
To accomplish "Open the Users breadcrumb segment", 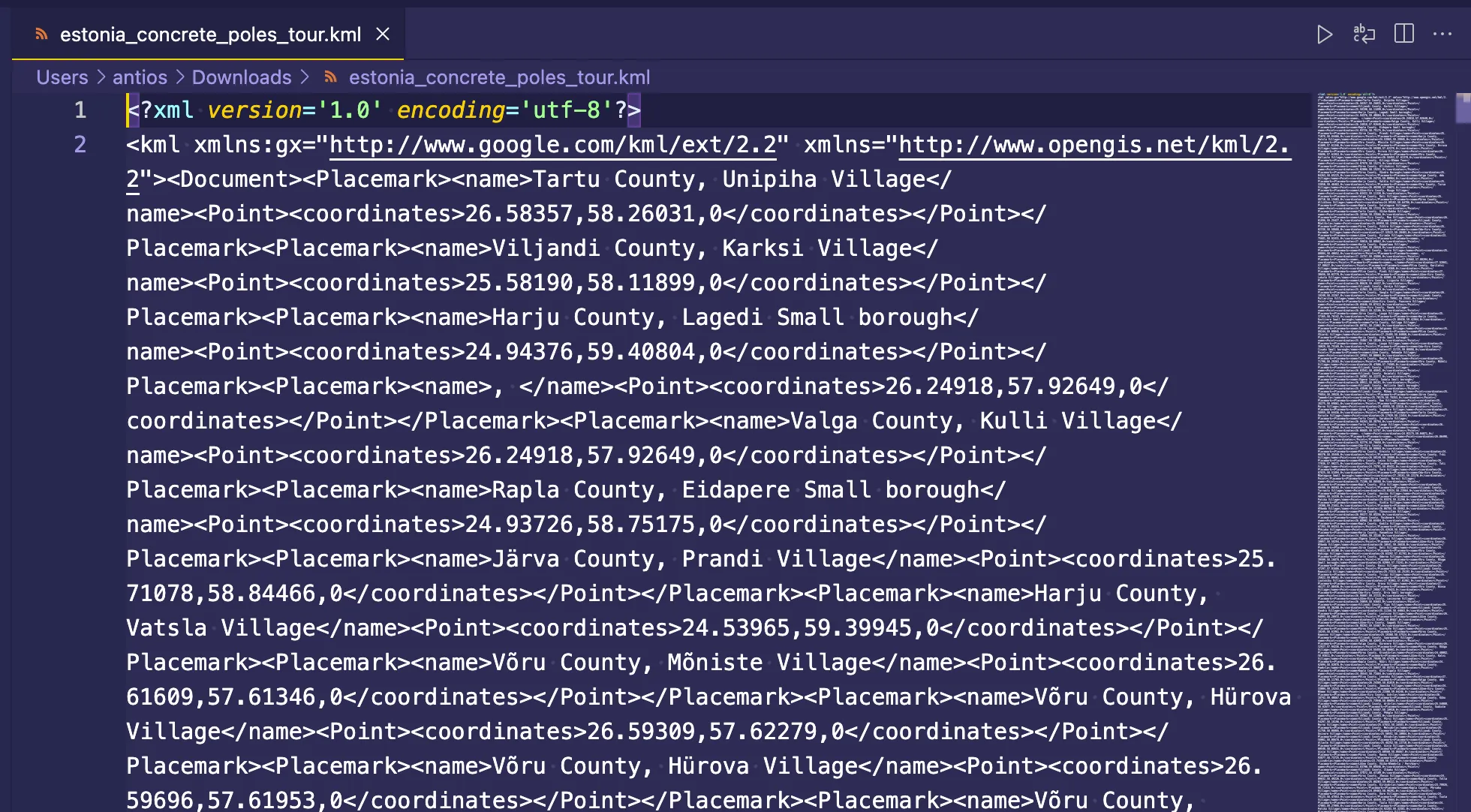I will [x=62, y=77].
